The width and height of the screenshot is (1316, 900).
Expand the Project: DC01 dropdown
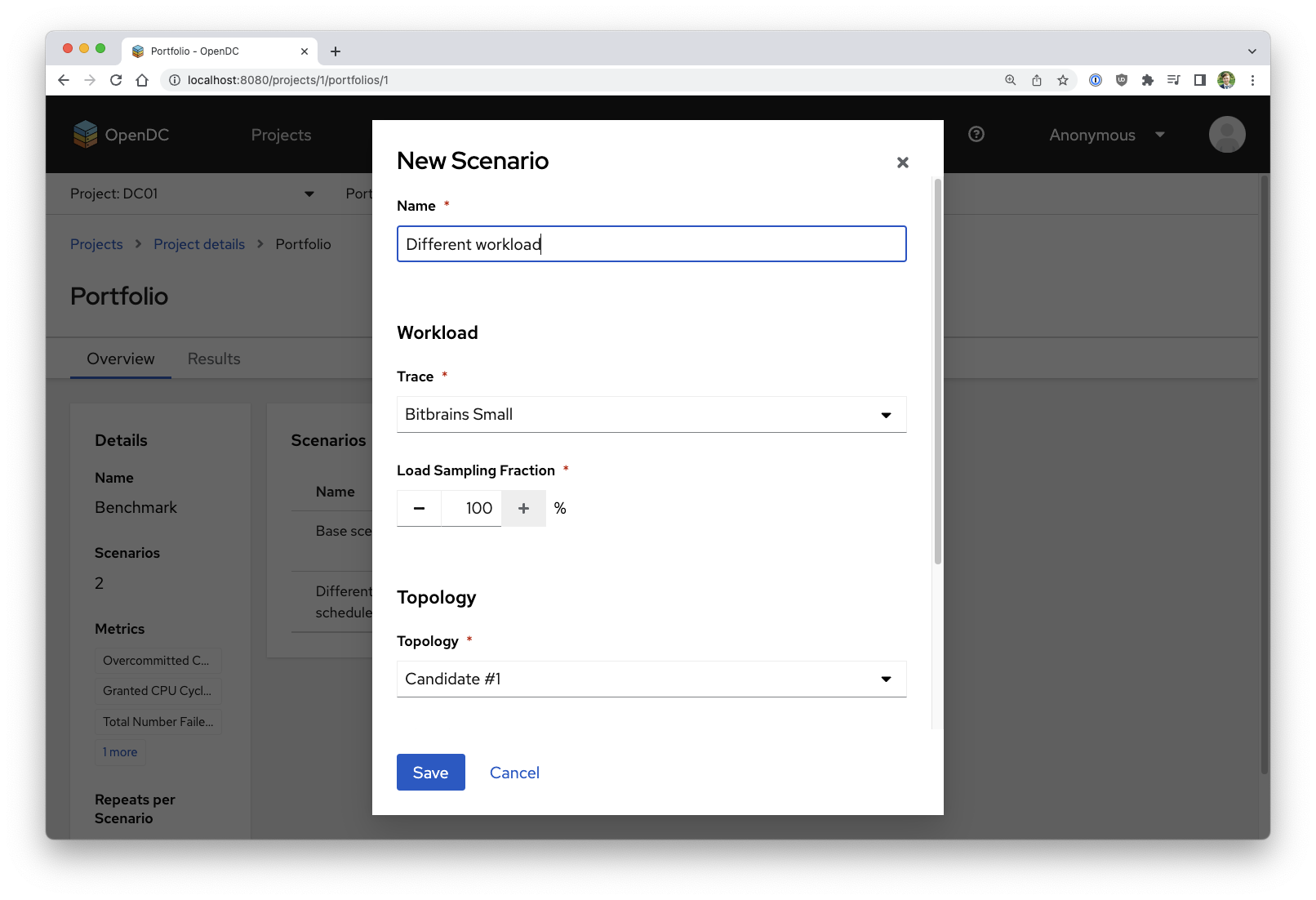[309, 194]
